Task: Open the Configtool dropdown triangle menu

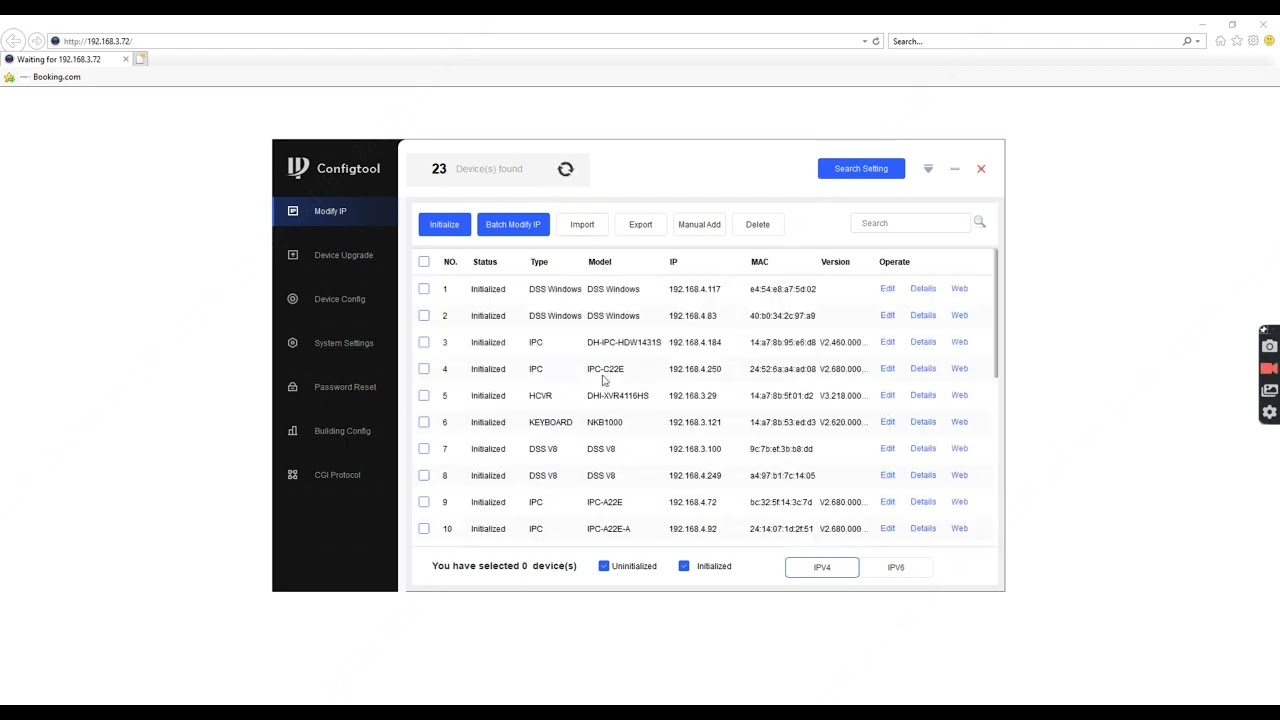Action: (928, 169)
